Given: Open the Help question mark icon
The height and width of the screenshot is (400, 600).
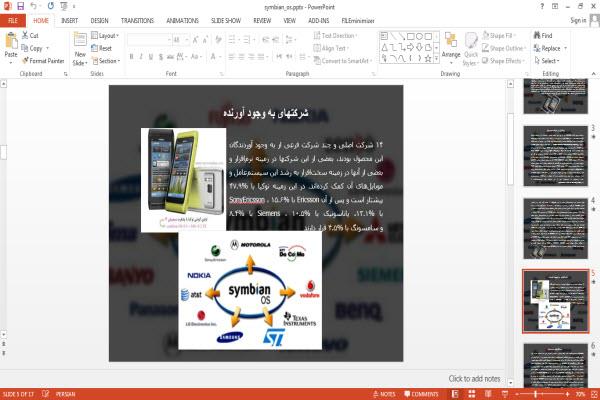Looking at the screenshot, I should (542, 6).
